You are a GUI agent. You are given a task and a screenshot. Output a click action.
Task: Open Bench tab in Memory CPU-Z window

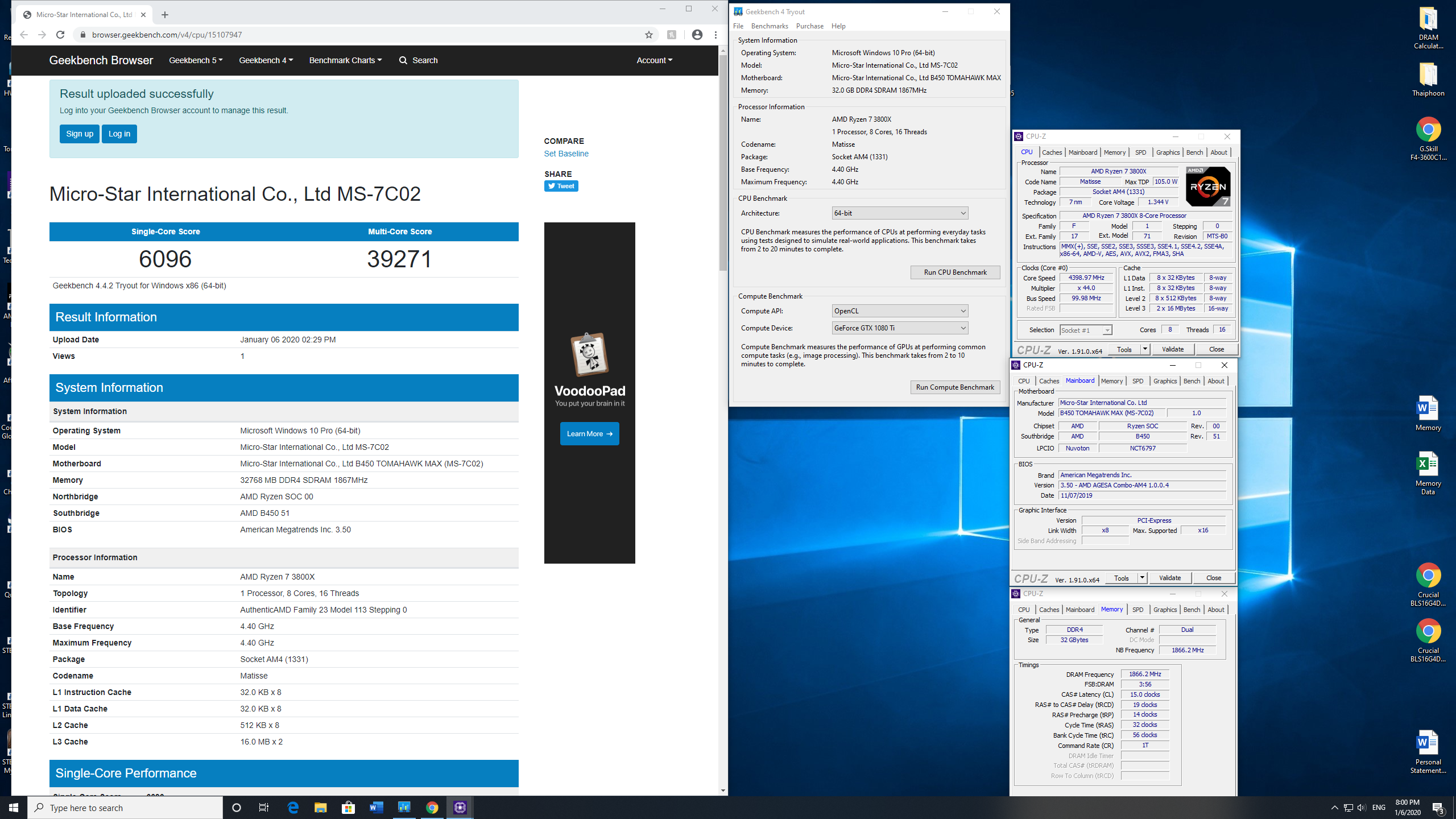tap(1192, 610)
